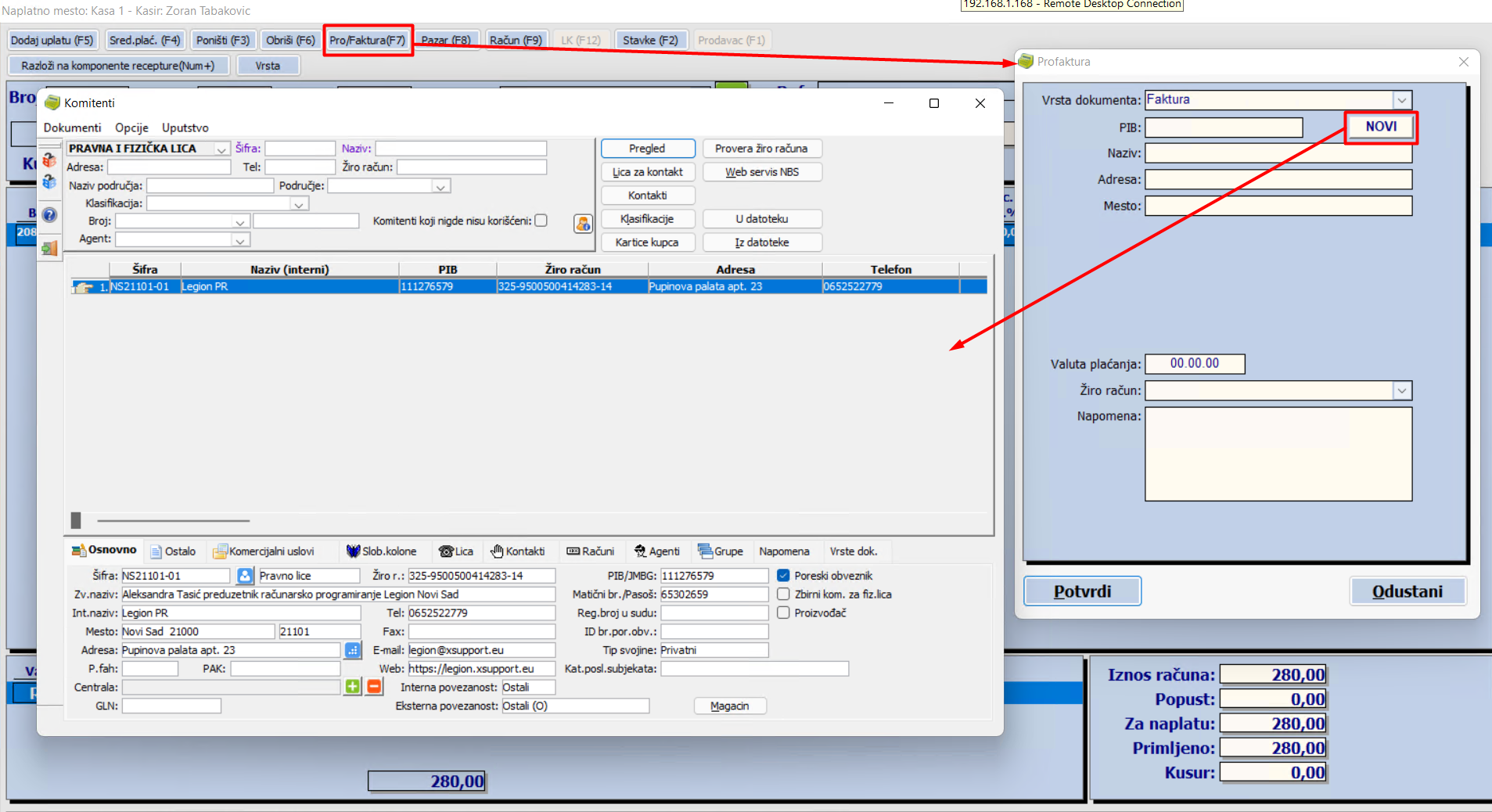Click the Magacin button
The width and height of the screenshot is (1492, 812).
[729, 706]
